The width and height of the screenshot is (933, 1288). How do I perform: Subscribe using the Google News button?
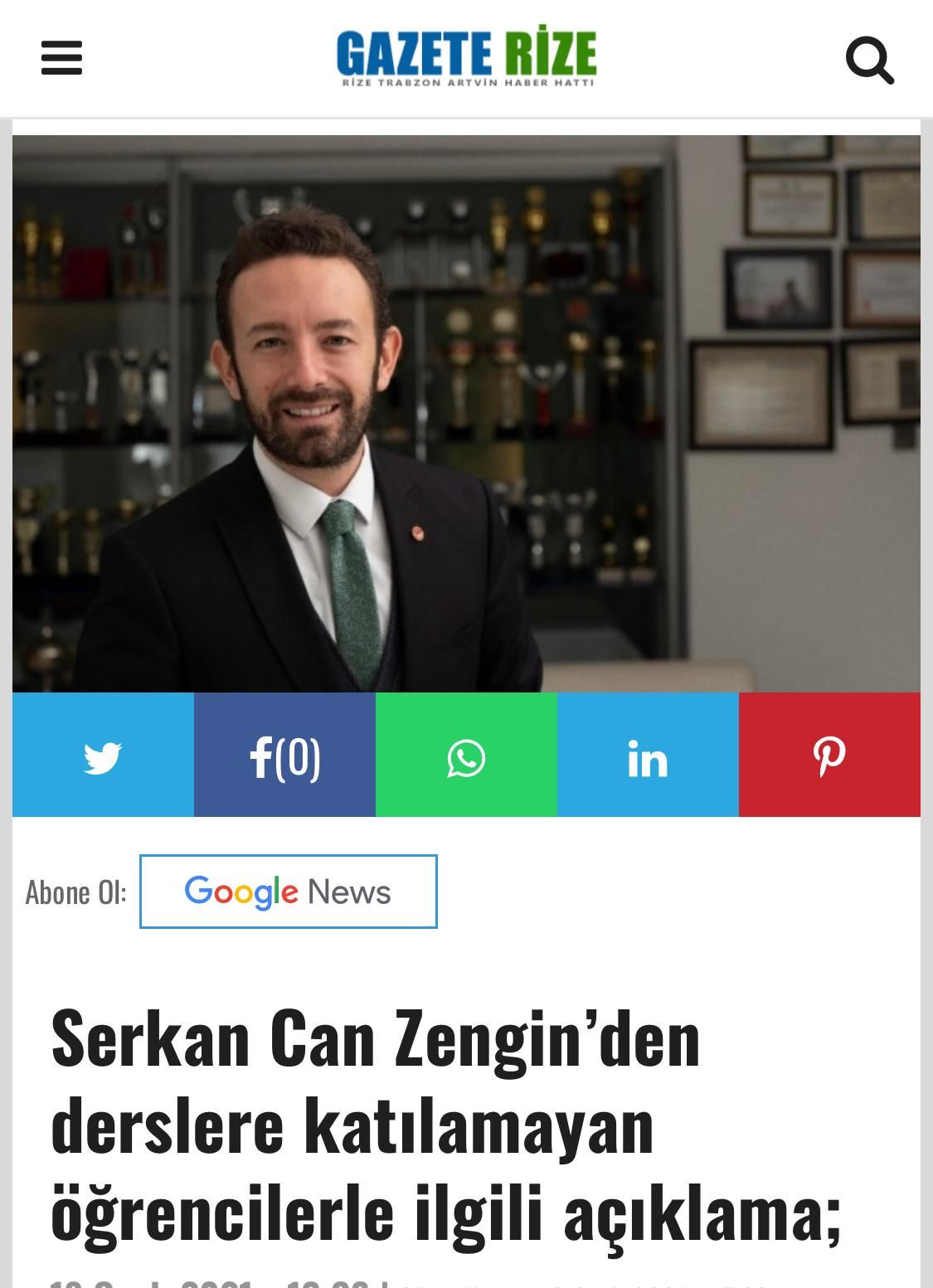(288, 892)
